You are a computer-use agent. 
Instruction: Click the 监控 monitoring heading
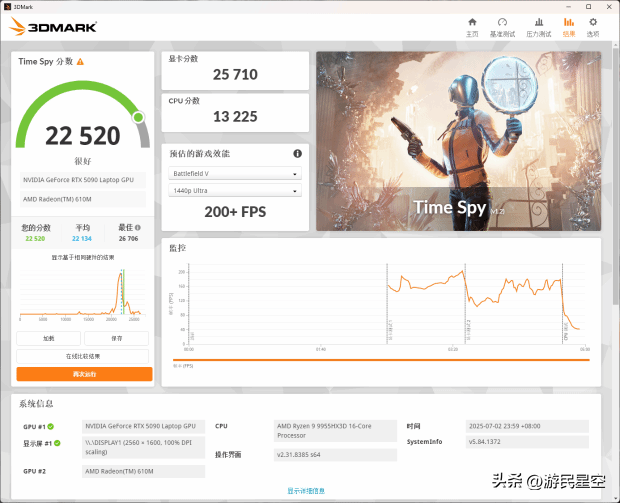coord(178,248)
